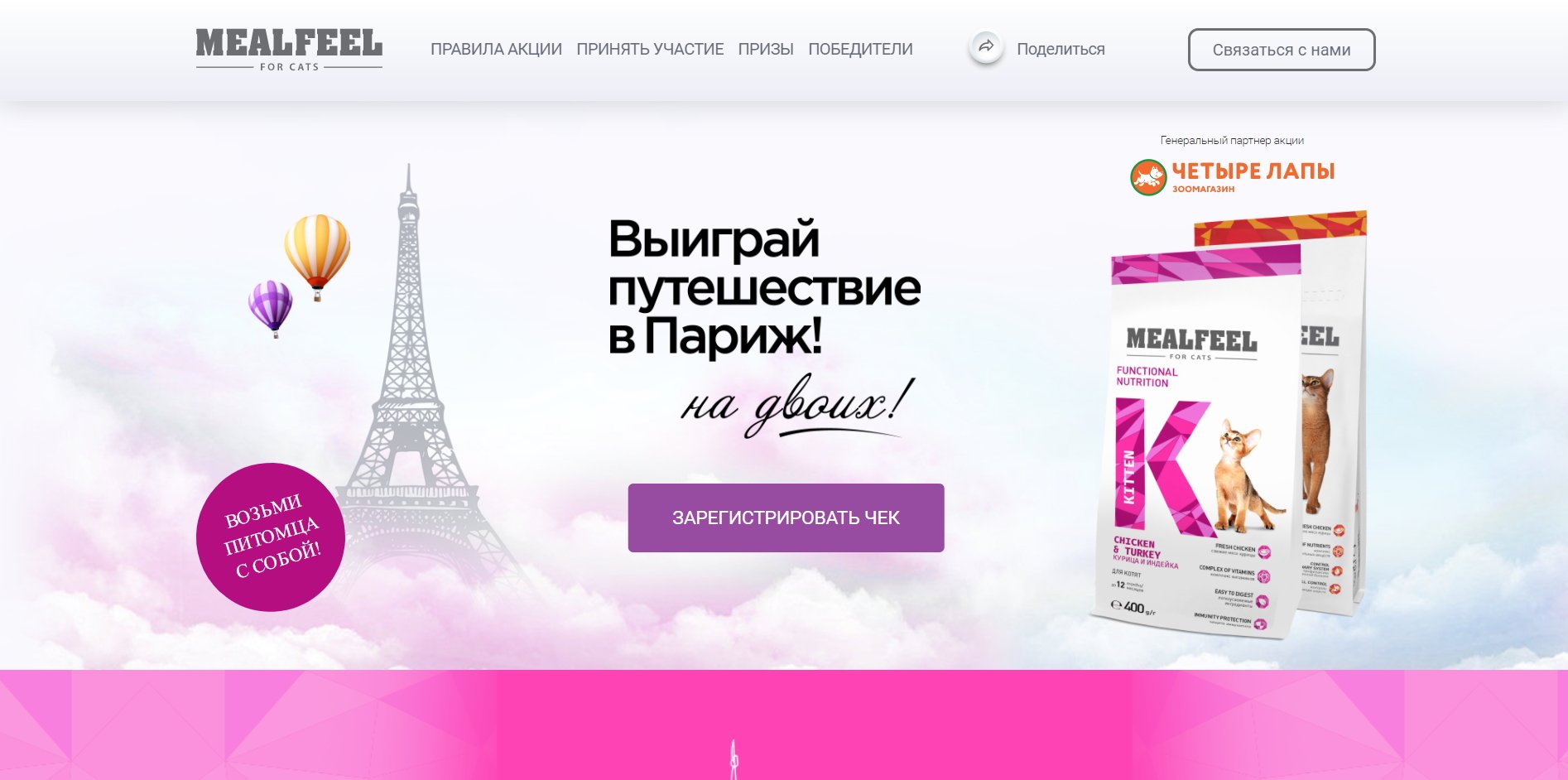
Task: Click the Зарегистрировать чек button
Action: [x=786, y=518]
